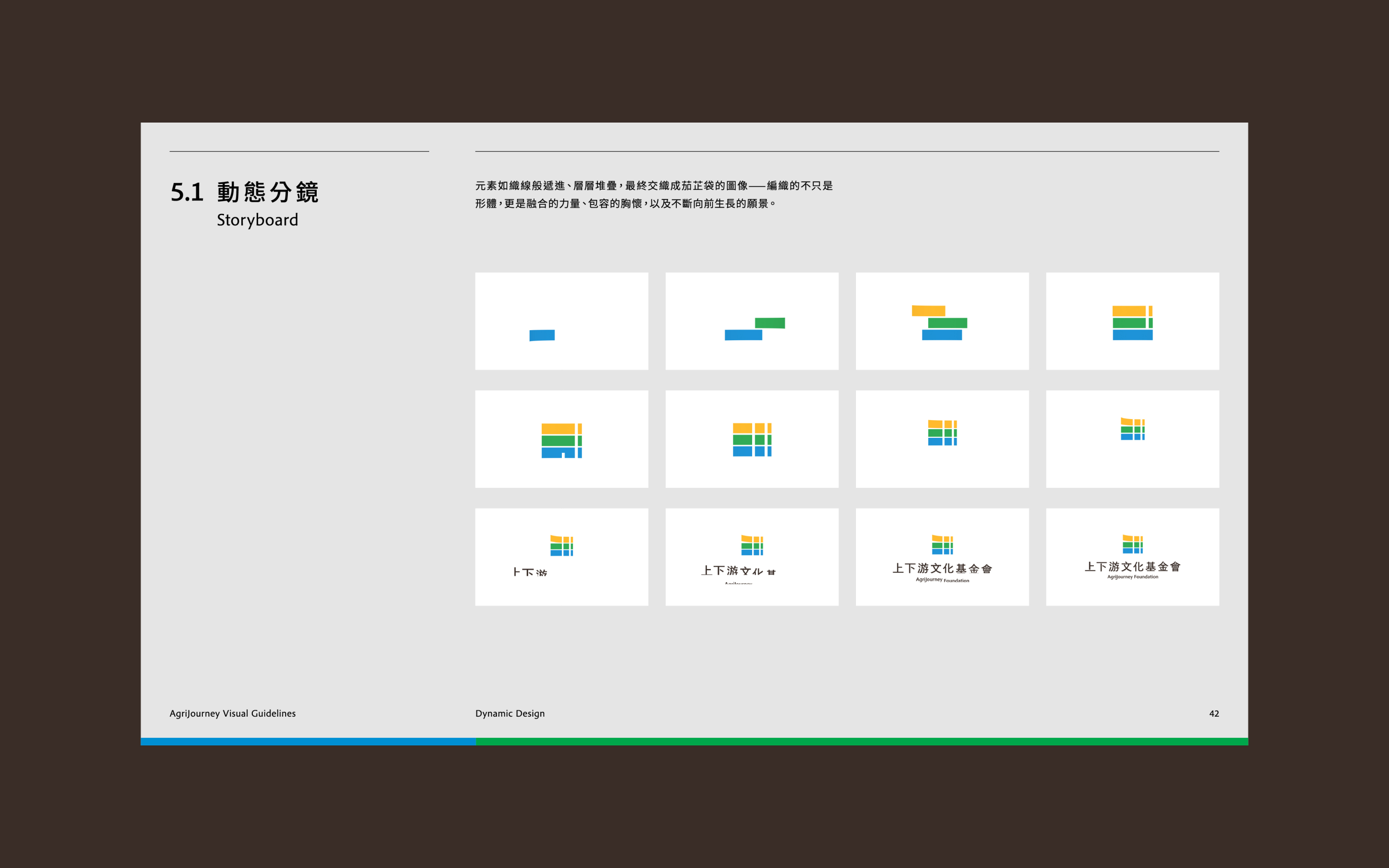Click the Dynamic Design footer label
This screenshot has width=1389, height=868.
pyautogui.click(x=509, y=713)
